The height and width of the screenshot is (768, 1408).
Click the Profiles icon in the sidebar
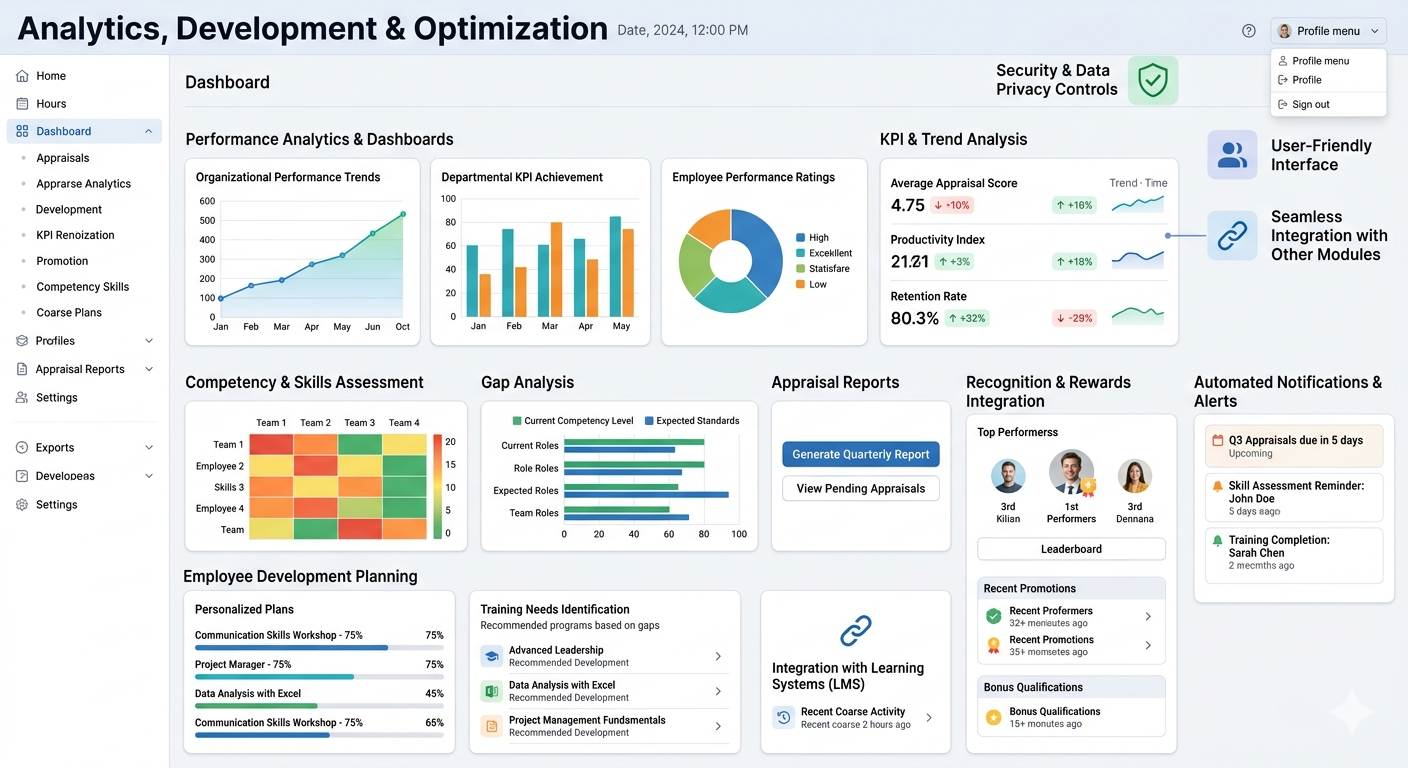click(22, 341)
